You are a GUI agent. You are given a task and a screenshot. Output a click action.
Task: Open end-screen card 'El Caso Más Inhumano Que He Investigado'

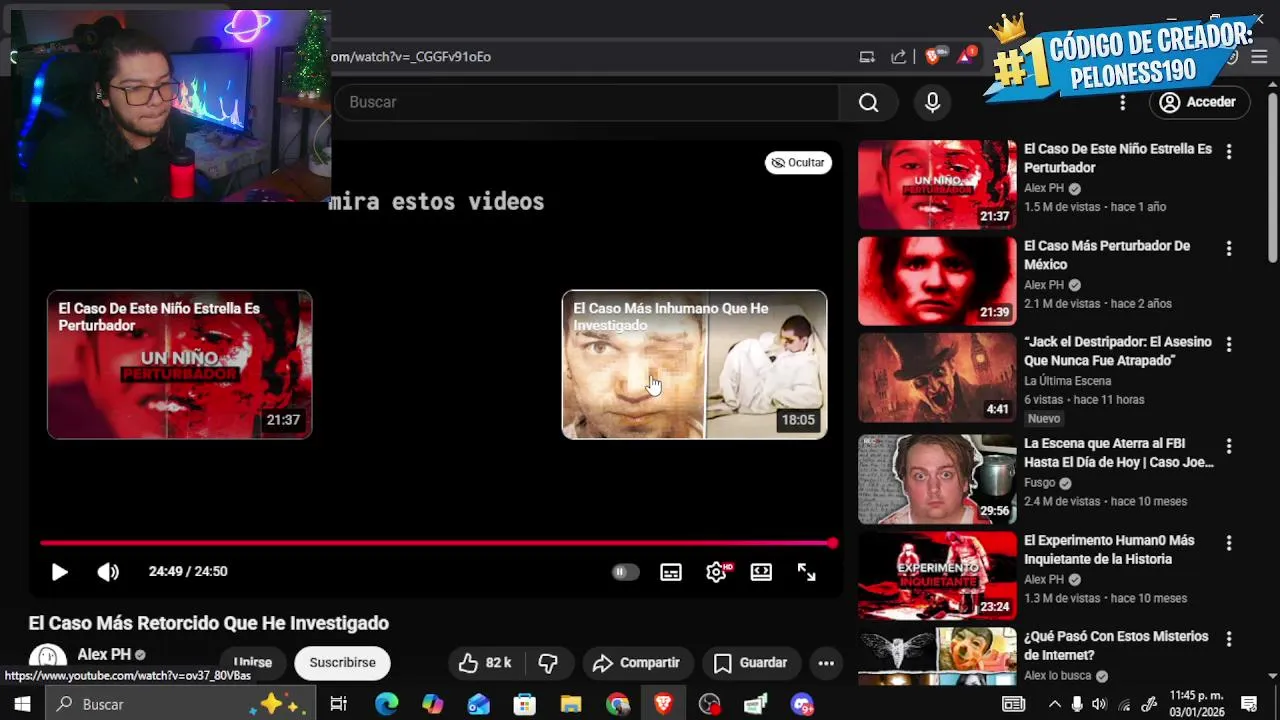coord(694,365)
